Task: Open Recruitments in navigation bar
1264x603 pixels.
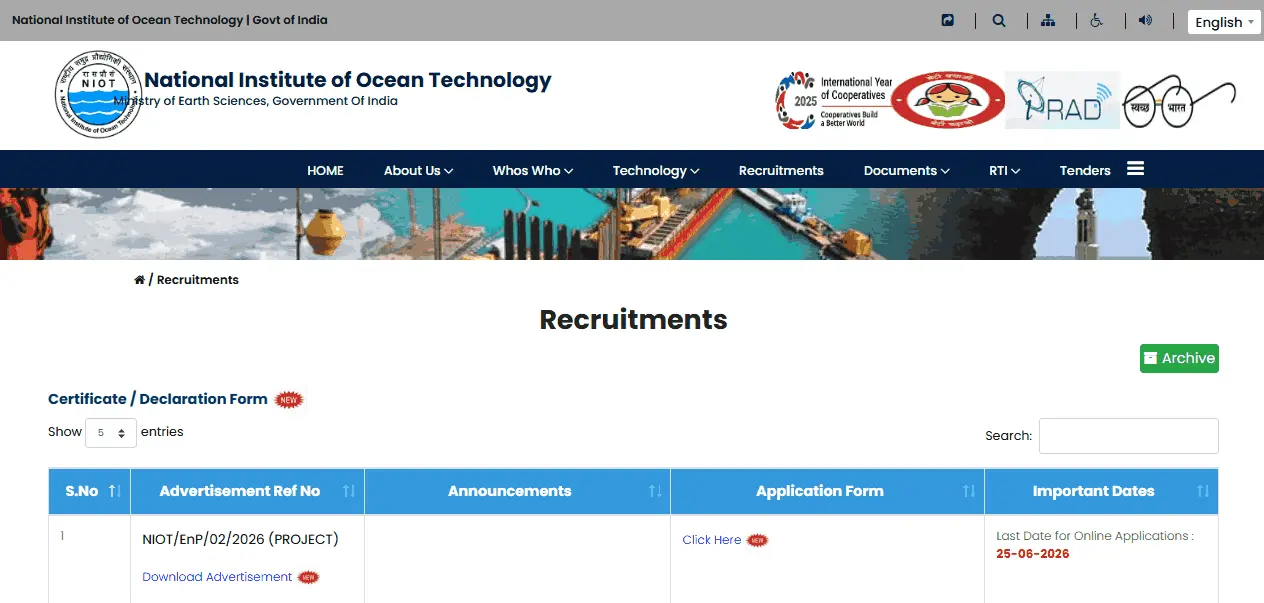Action: (x=781, y=170)
